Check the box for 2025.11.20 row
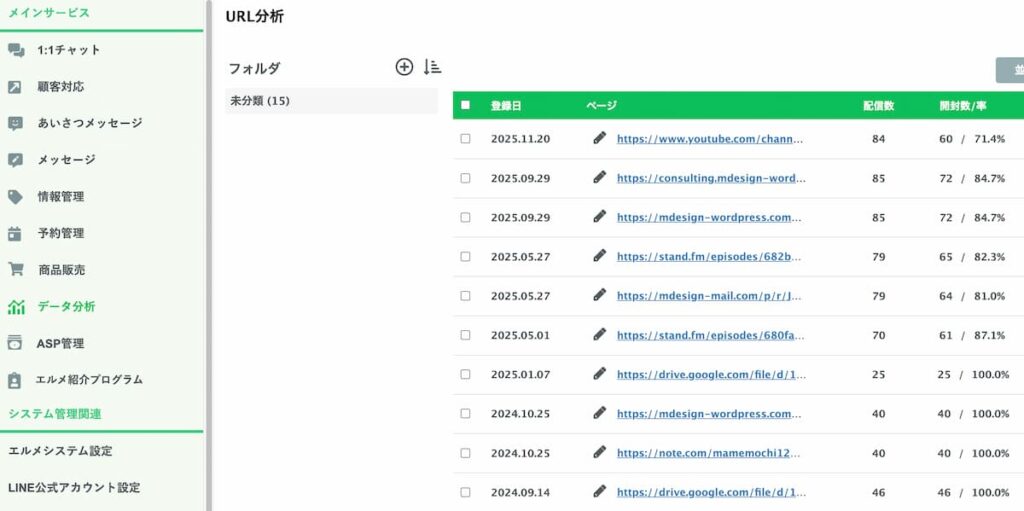This screenshot has height=511, width=1024. coord(465,139)
